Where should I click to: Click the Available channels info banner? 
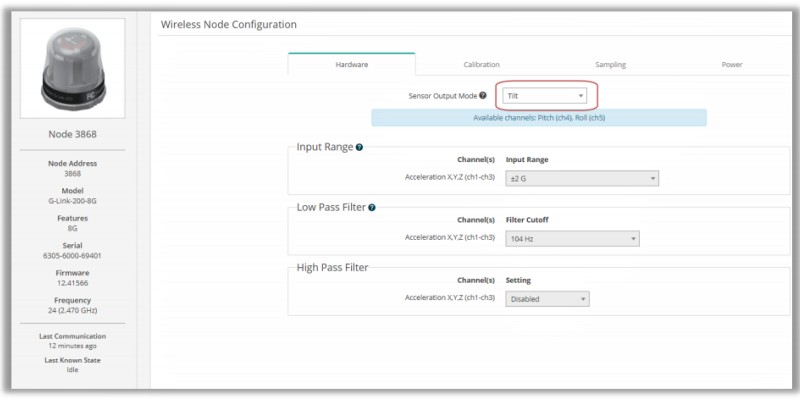(x=538, y=118)
